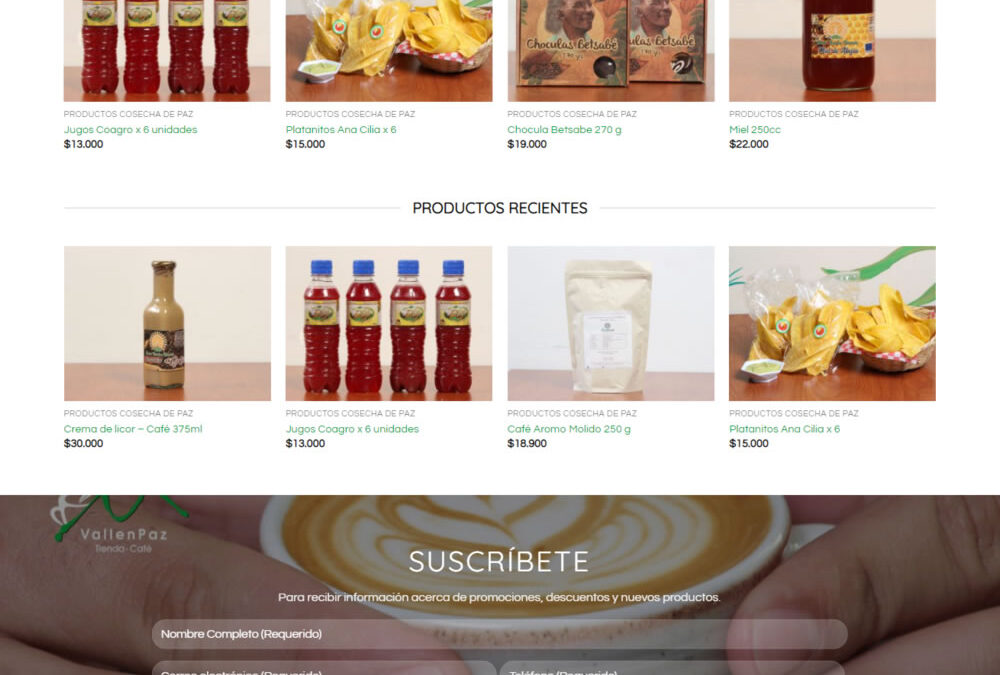Focus the Nombre Completo (Requerido) field
The image size is (1000, 675).
[x=499, y=634]
